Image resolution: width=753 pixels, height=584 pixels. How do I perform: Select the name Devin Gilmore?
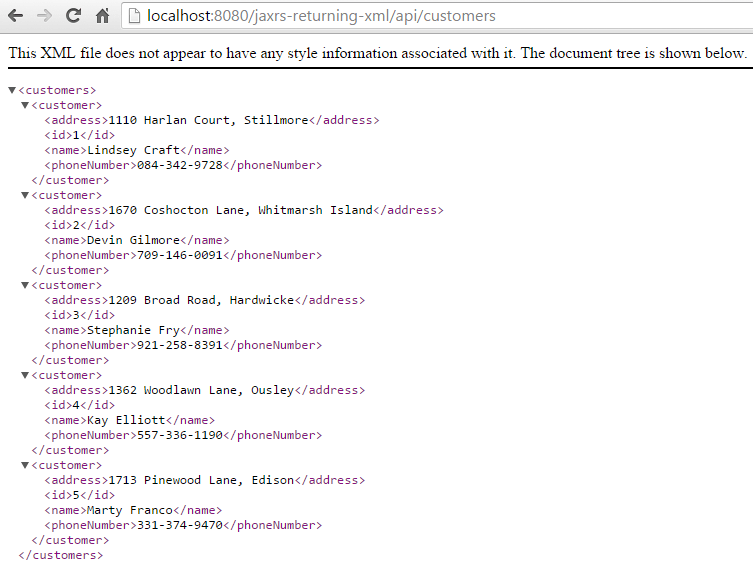pyautogui.click(x=133, y=240)
